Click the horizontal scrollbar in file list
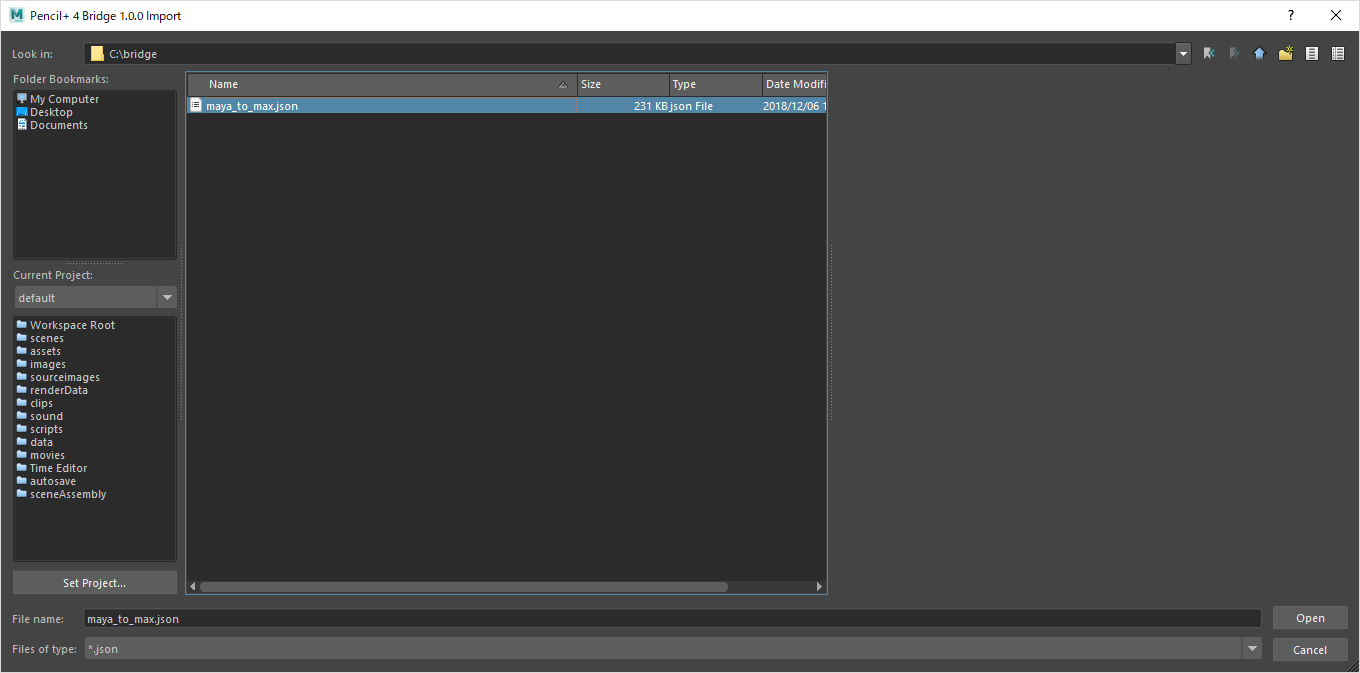Screen dimensions: 1360x673 [464, 587]
